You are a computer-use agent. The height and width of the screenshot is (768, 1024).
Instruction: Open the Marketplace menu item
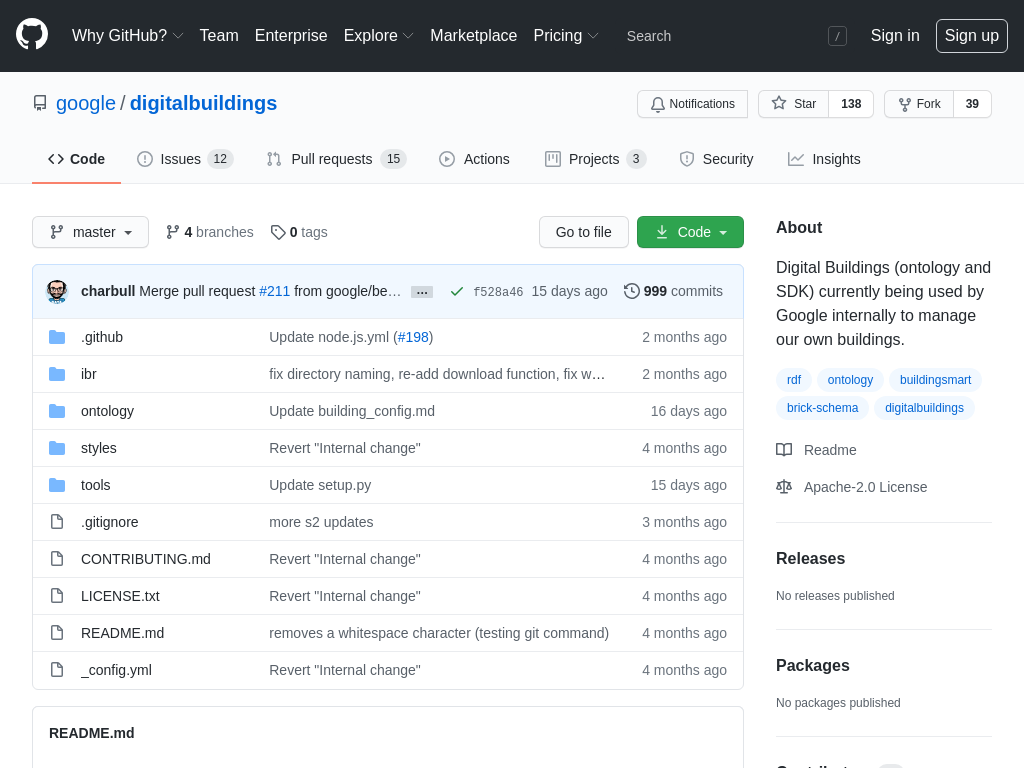coord(473,35)
